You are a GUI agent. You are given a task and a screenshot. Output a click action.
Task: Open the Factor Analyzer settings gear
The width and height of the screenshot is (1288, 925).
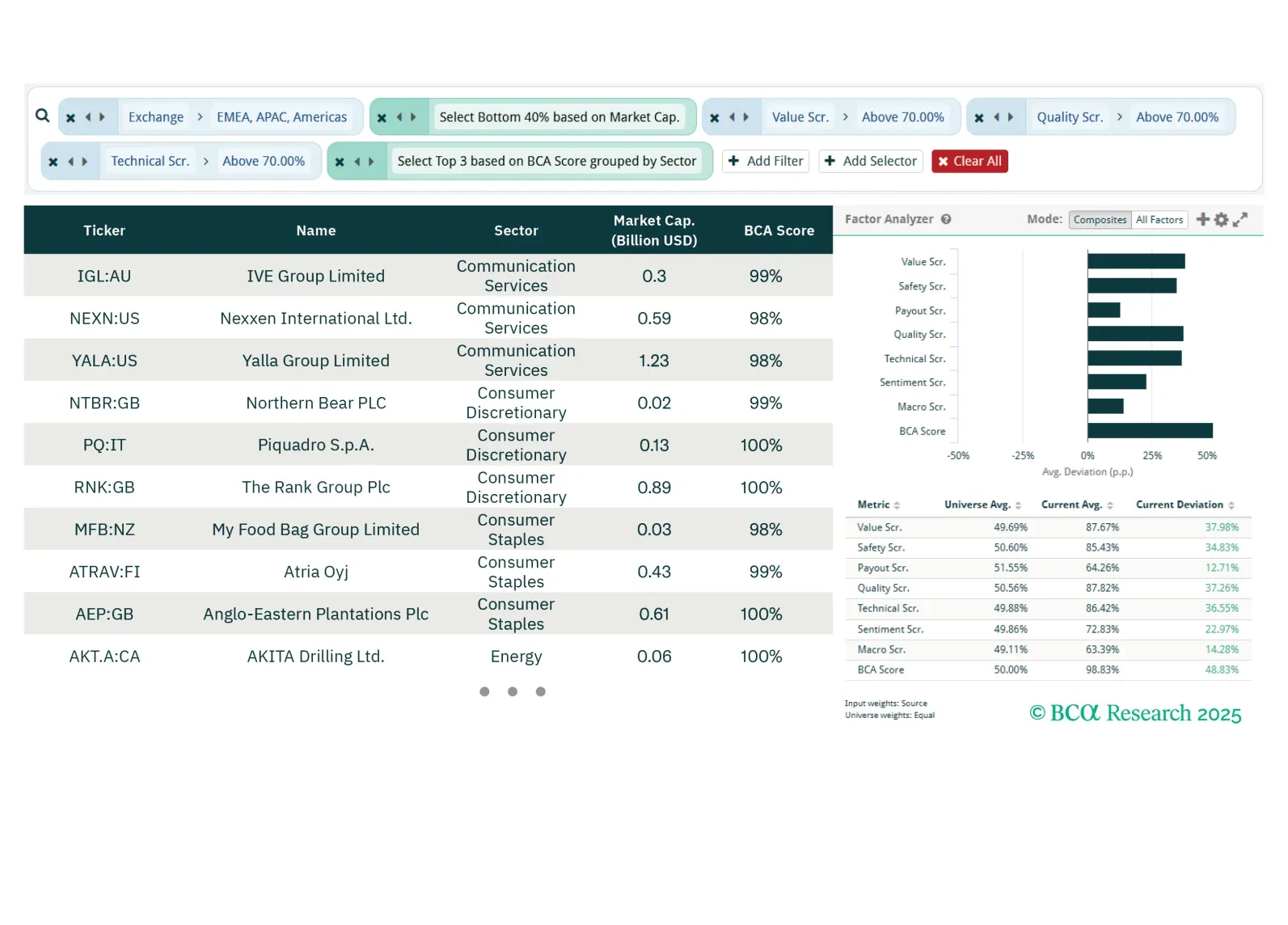[1221, 219]
